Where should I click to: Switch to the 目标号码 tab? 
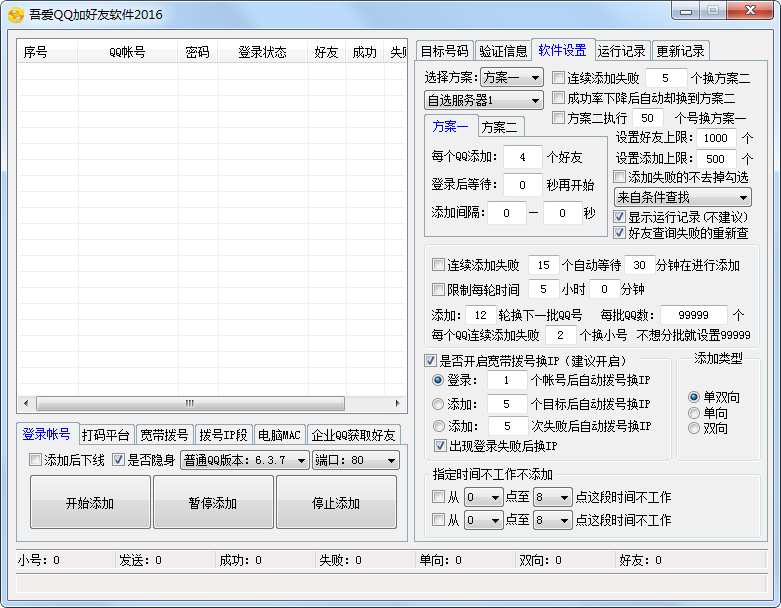[443, 51]
